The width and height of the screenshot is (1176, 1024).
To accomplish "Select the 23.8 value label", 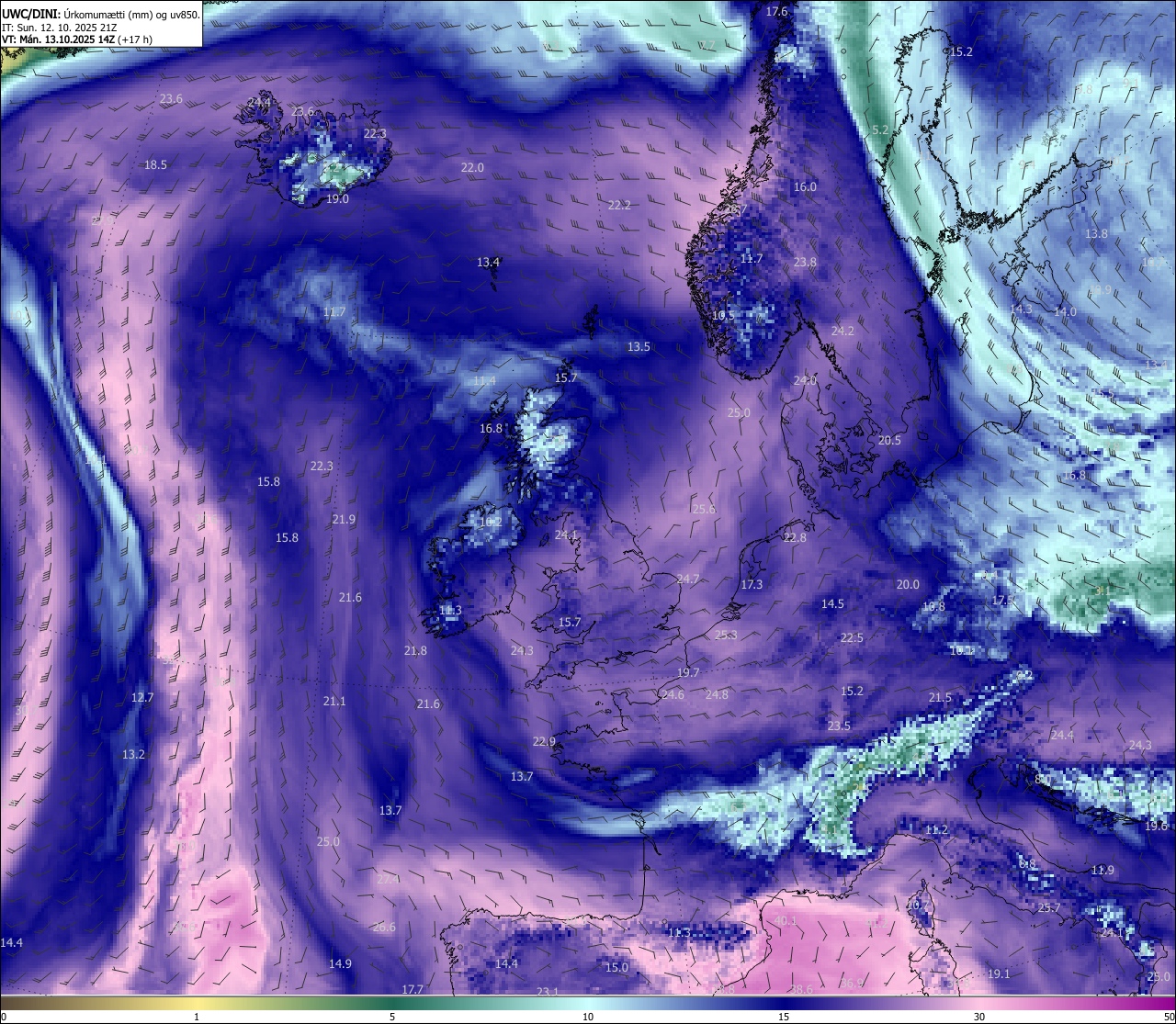I will click(x=805, y=263).
